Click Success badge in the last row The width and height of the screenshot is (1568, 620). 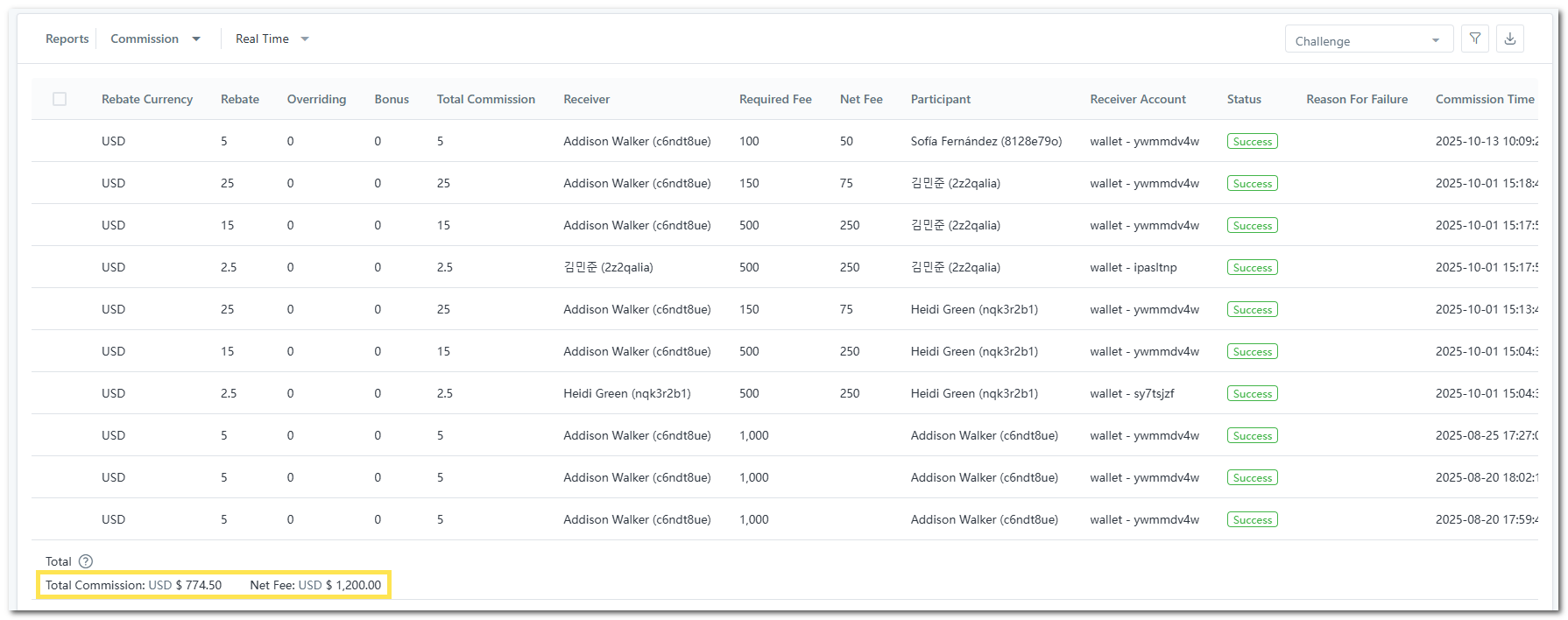(x=1252, y=520)
